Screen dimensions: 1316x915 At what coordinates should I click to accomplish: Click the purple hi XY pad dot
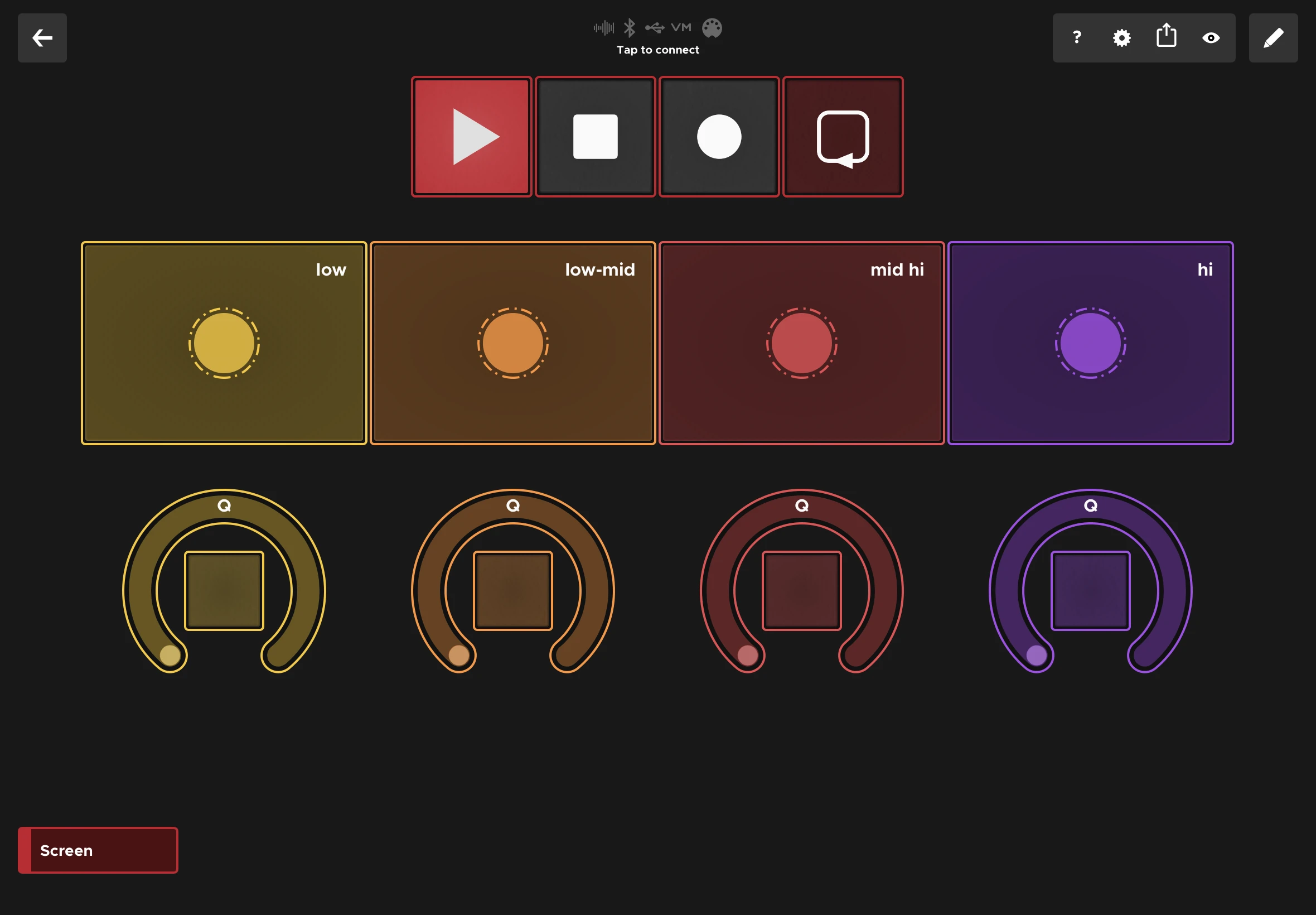1090,343
